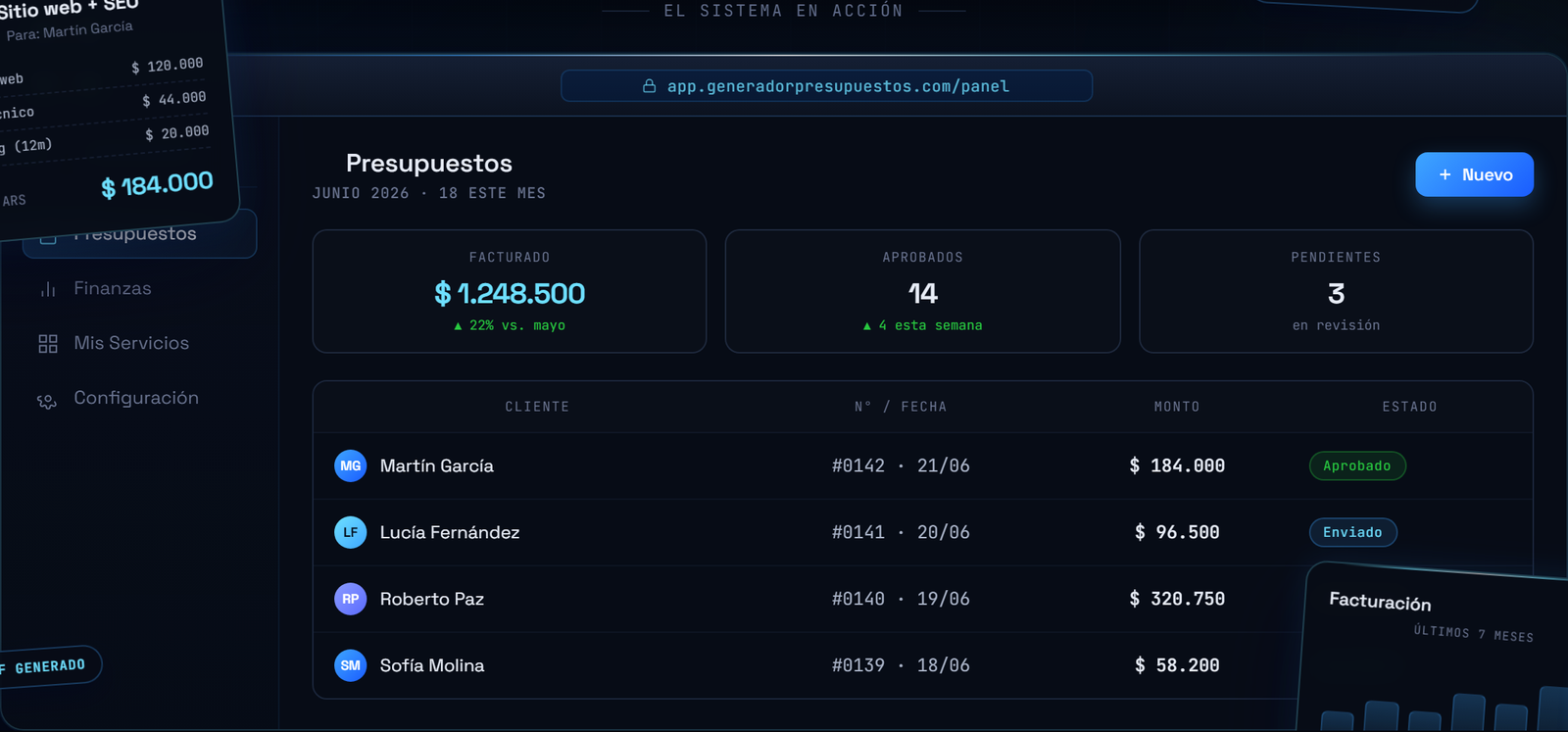Select the Presupuestos sidebar item

[138, 234]
